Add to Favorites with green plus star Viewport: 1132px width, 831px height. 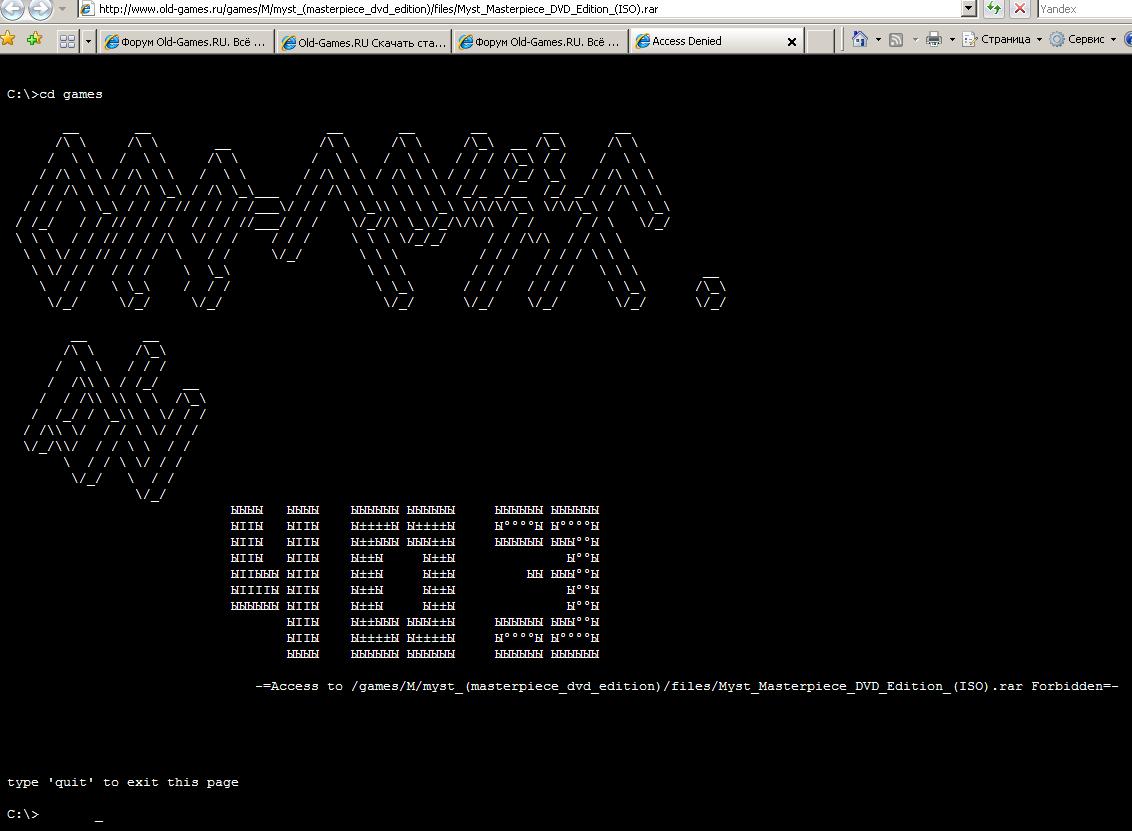click(x=34, y=39)
